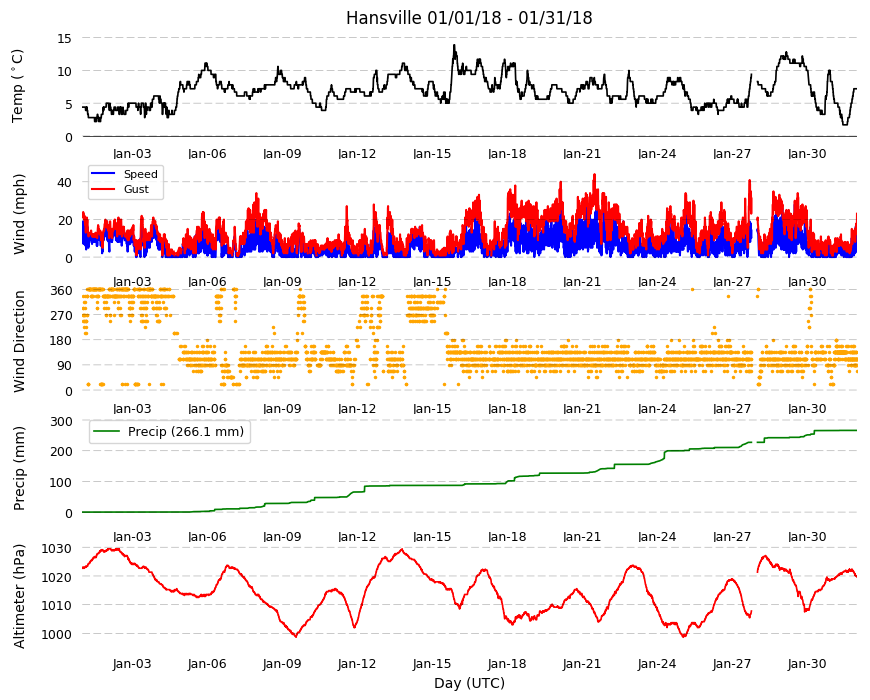Click the green Precip legend line
Screen dimensions: 870x700
pyautogui.click(x=107, y=432)
